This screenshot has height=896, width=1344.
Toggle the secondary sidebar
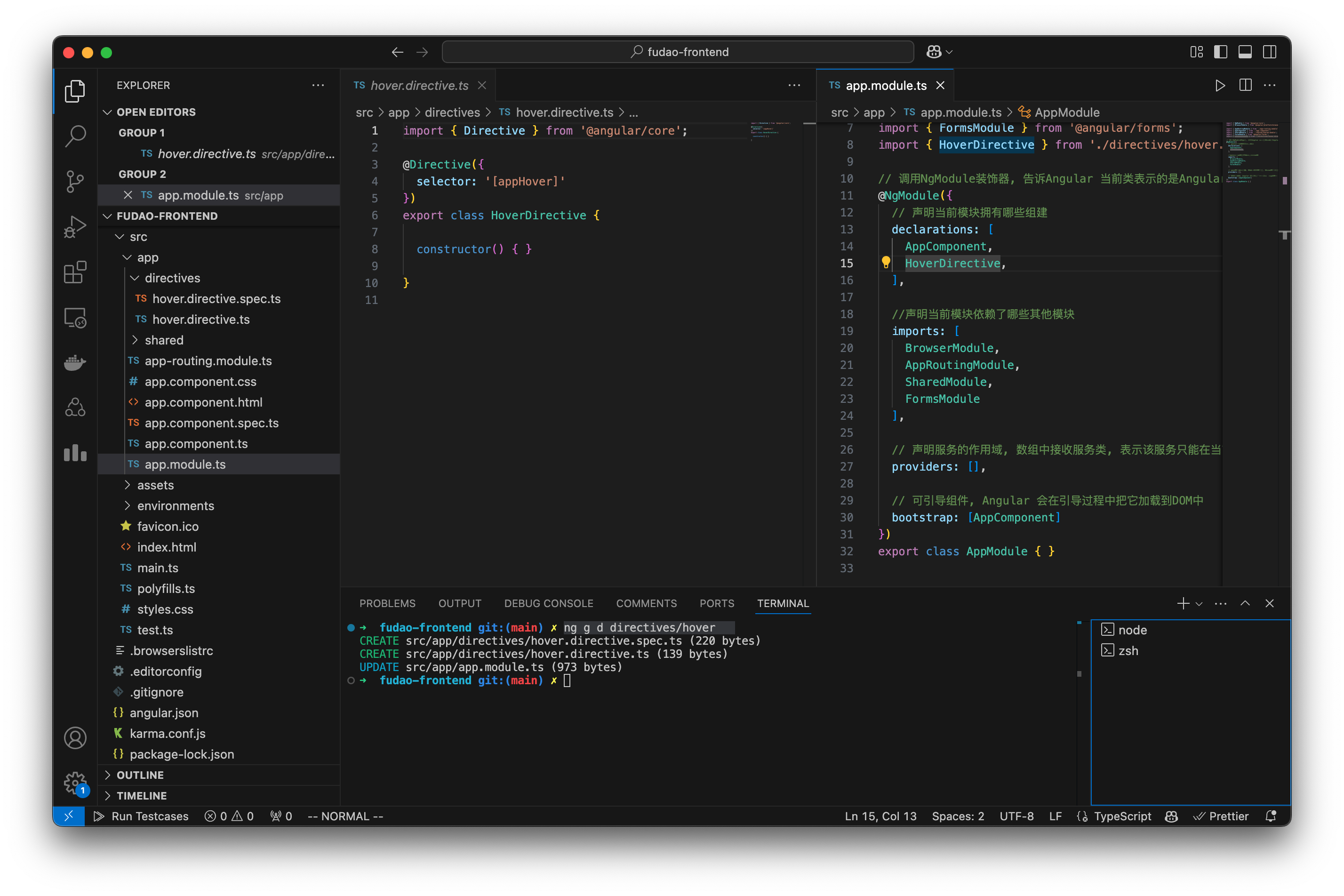(1270, 51)
